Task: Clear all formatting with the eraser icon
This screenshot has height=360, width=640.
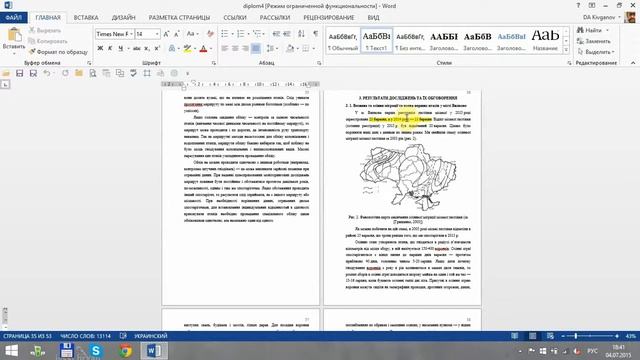Action: [x=210, y=34]
